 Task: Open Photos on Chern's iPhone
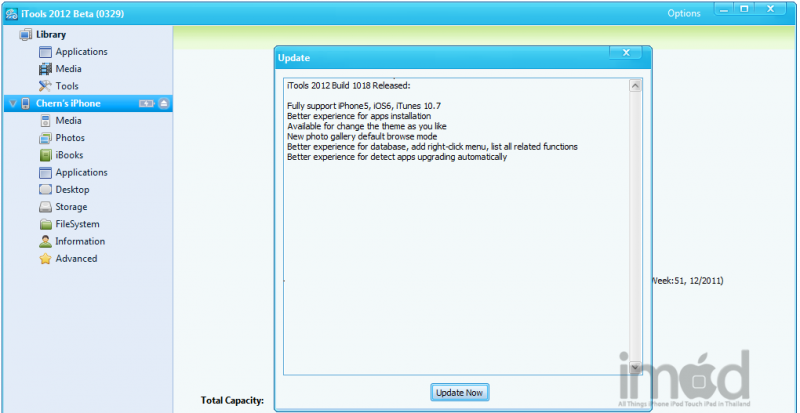(70, 138)
